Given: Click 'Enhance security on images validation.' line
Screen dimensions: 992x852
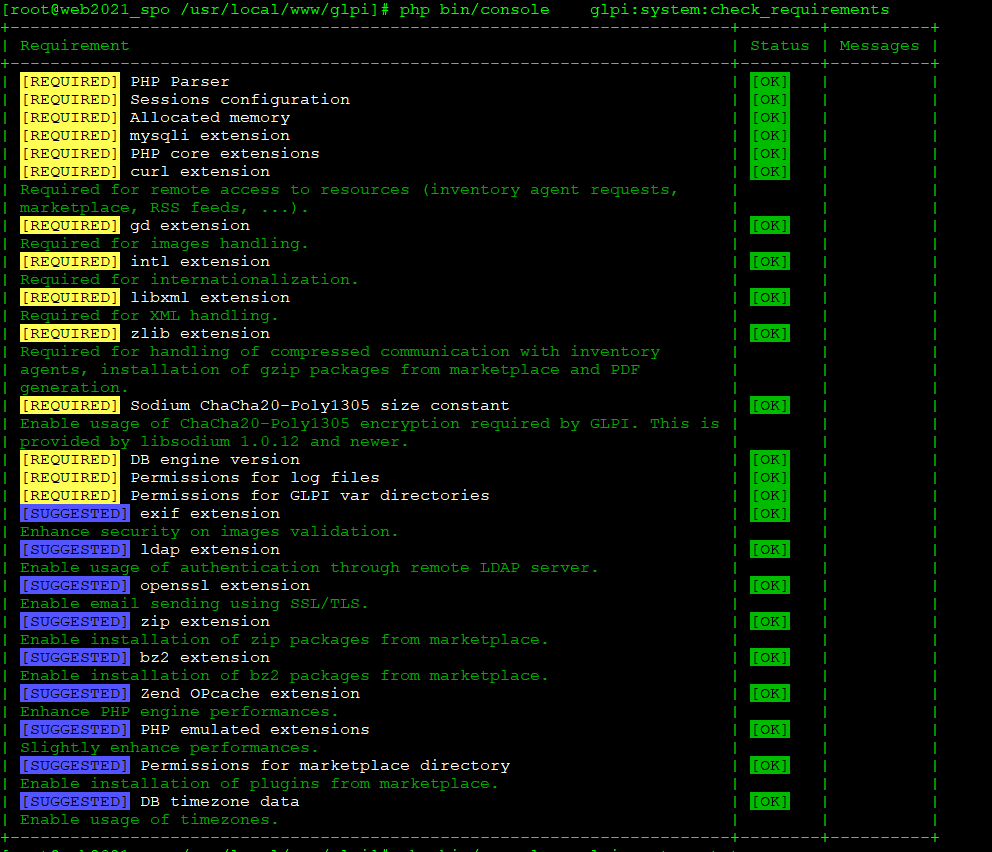Looking at the screenshot, I should click(209, 532).
